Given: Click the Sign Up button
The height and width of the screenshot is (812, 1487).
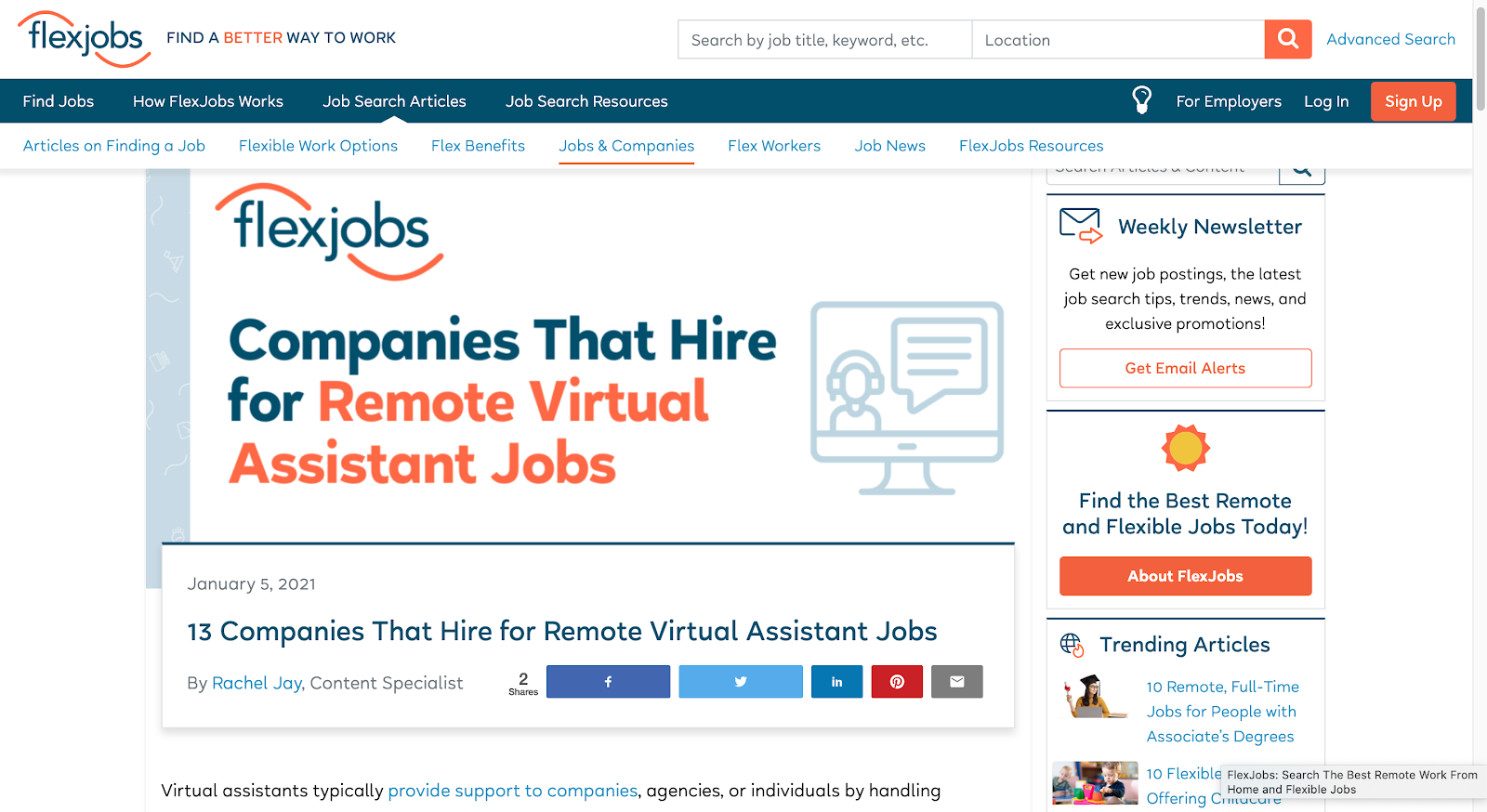Looking at the screenshot, I should 1413,101.
